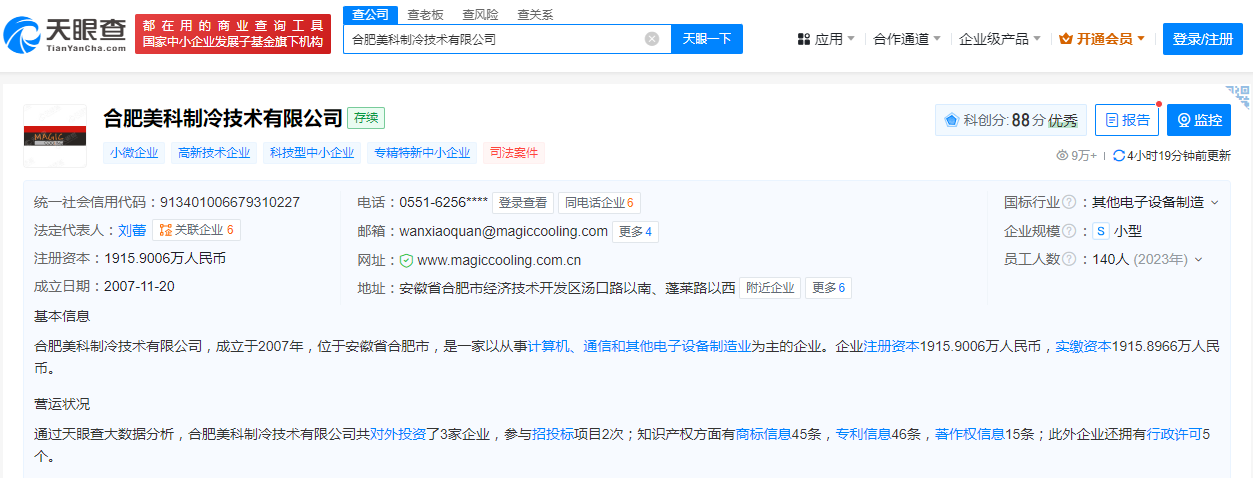Click the help icon beside 企业规模

tap(1069, 231)
